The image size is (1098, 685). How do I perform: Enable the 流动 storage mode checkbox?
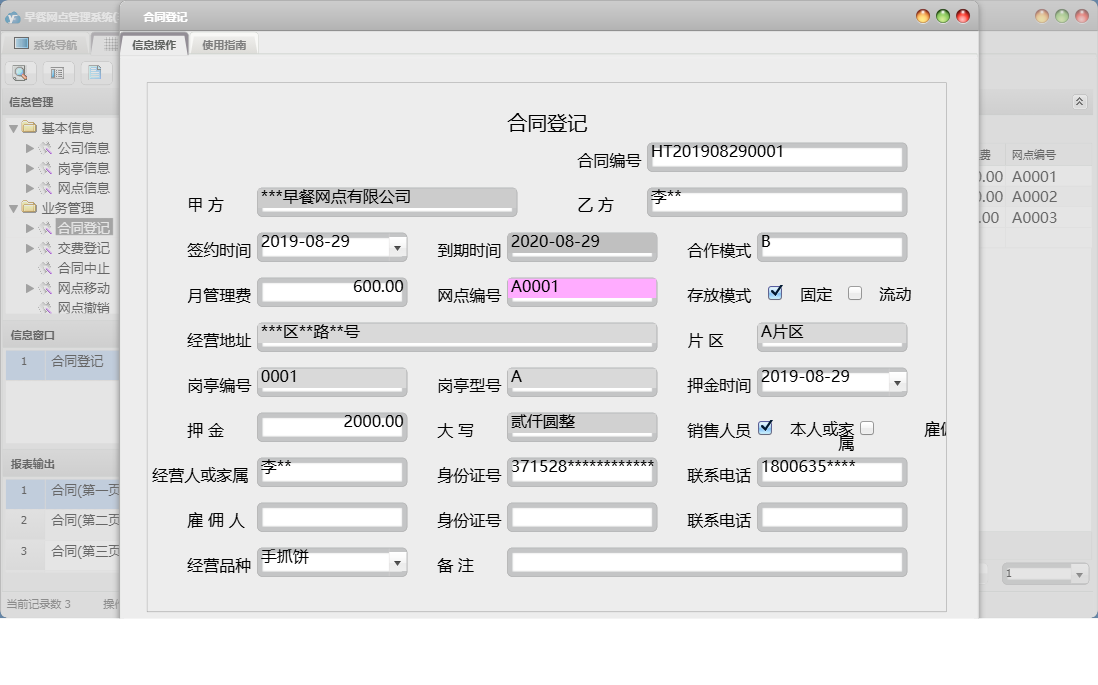coord(855,293)
